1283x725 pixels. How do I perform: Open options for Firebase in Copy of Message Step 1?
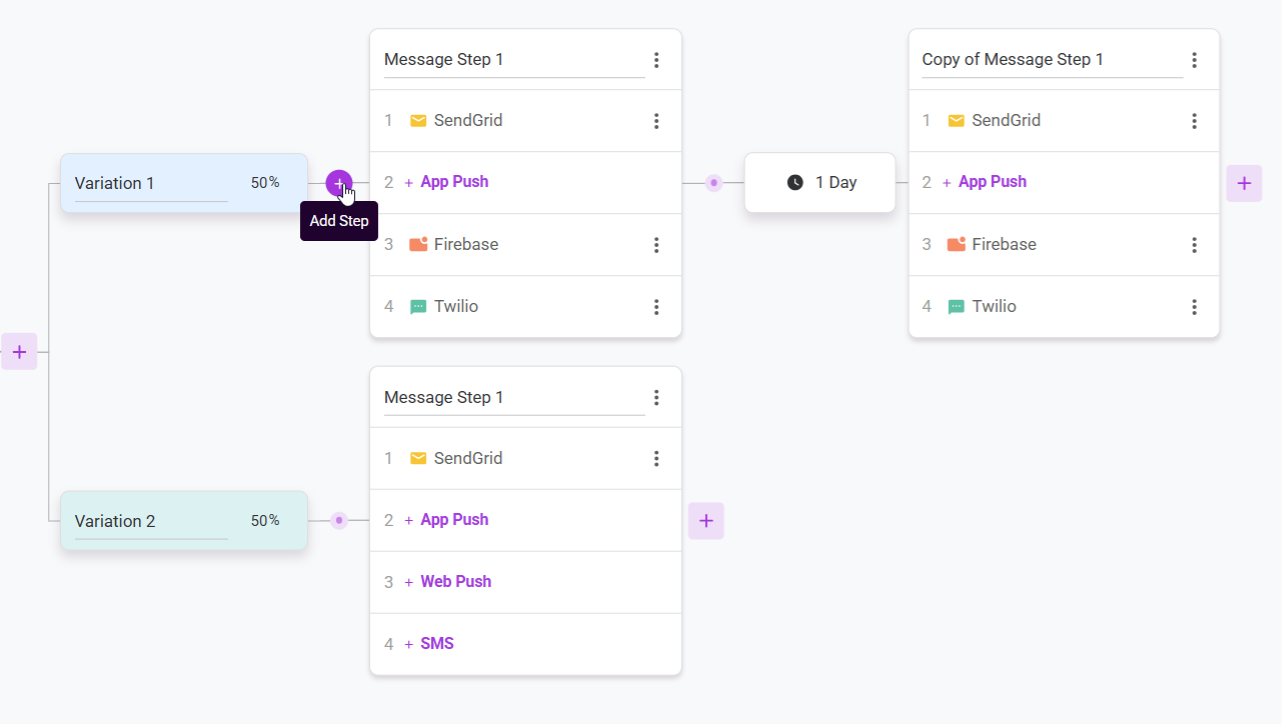(x=1194, y=245)
